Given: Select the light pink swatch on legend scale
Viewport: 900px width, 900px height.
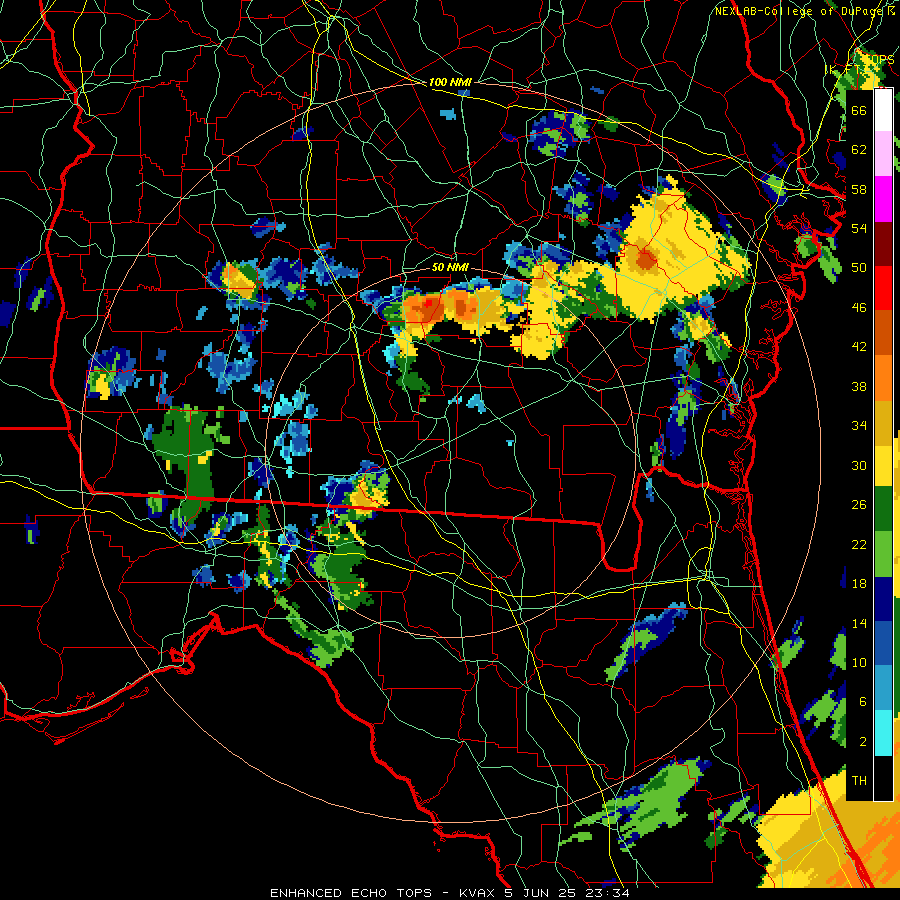Looking at the screenshot, I should coord(883,153).
